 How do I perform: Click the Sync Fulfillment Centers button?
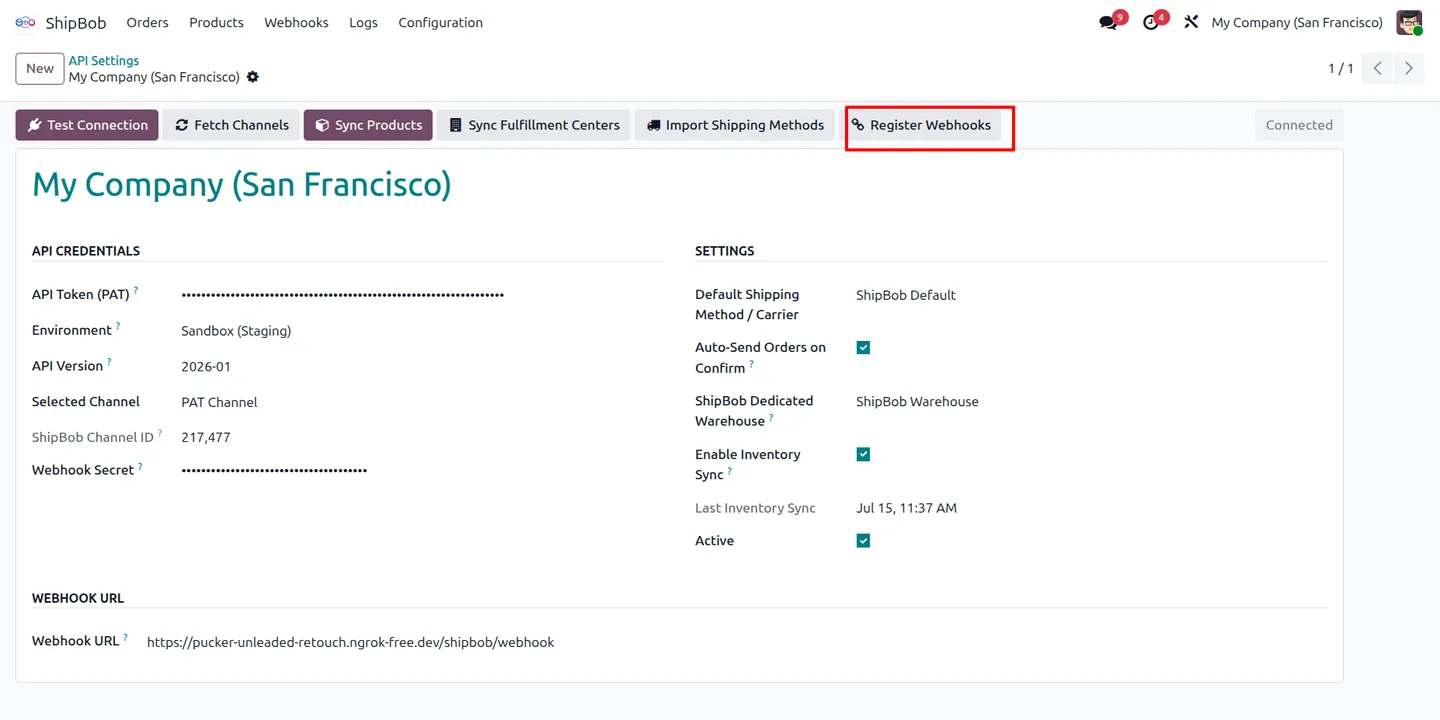534,125
